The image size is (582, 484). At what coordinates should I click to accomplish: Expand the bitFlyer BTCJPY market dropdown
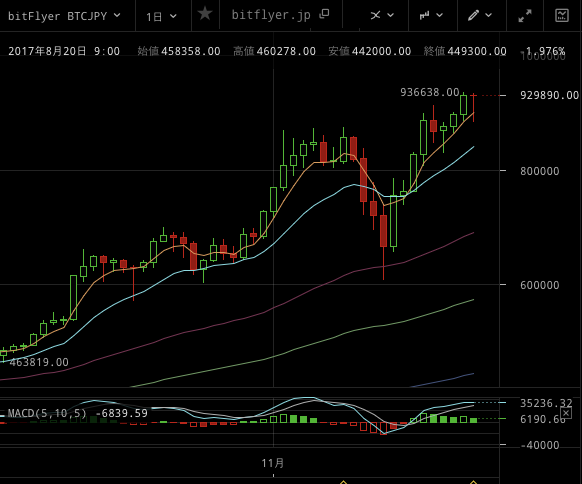tap(64, 16)
